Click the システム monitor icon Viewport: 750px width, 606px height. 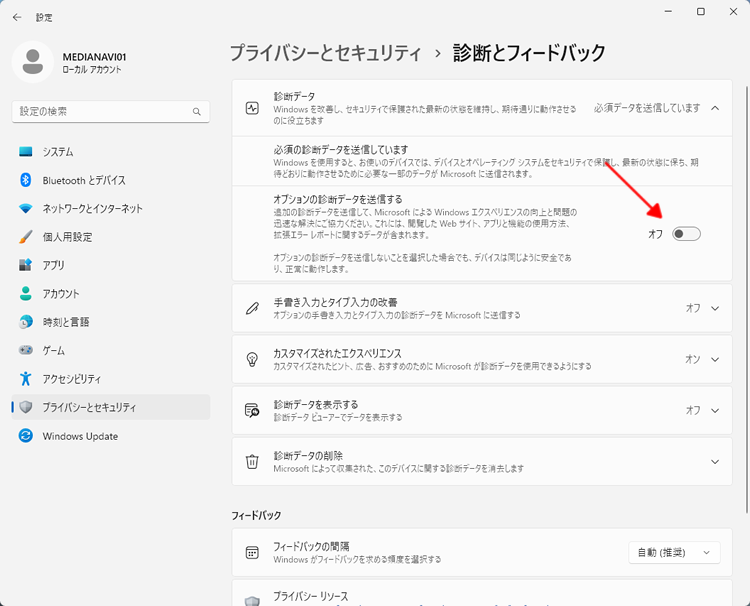click(x=25, y=152)
